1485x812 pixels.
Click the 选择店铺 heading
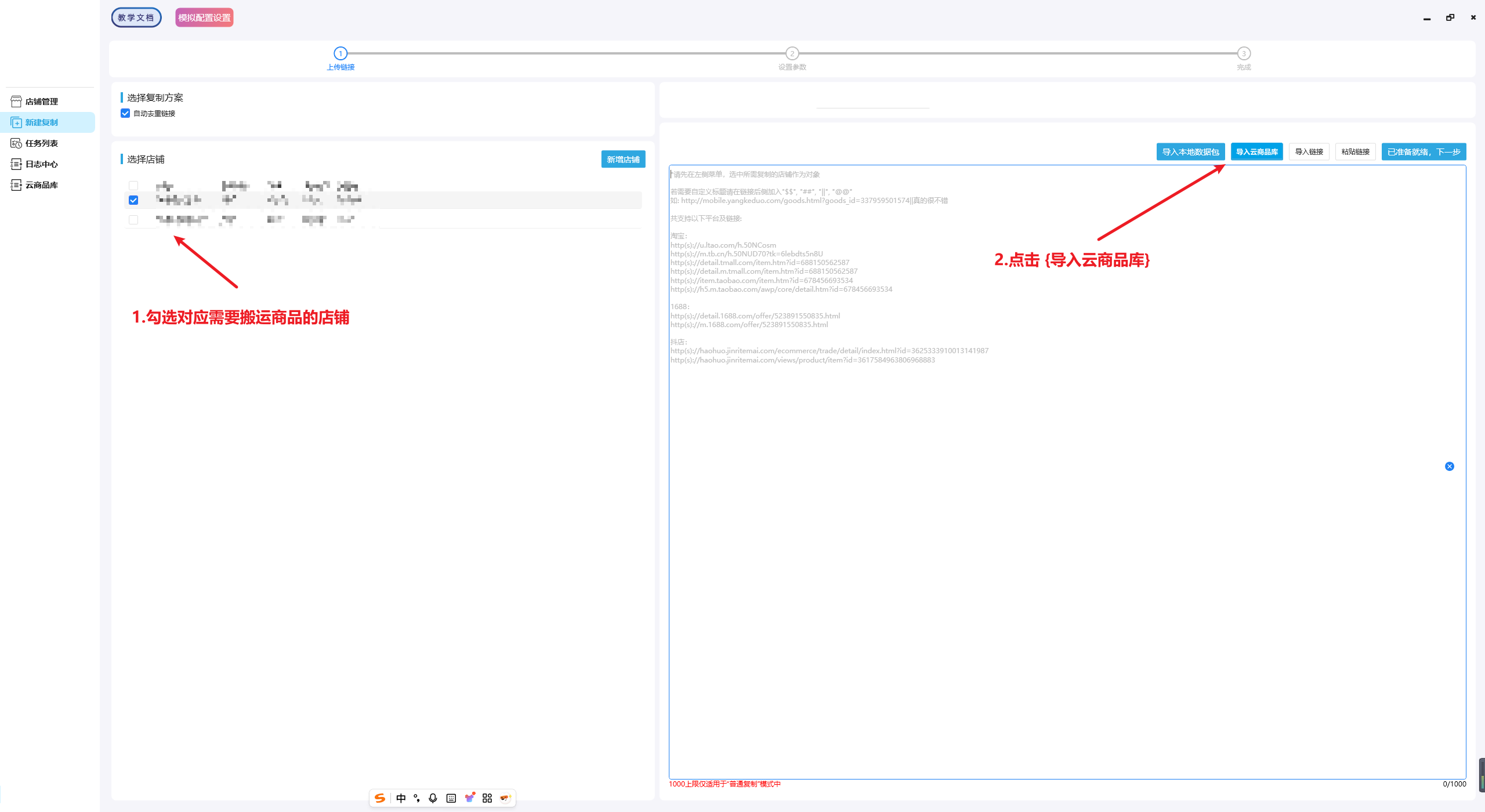click(x=146, y=159)
